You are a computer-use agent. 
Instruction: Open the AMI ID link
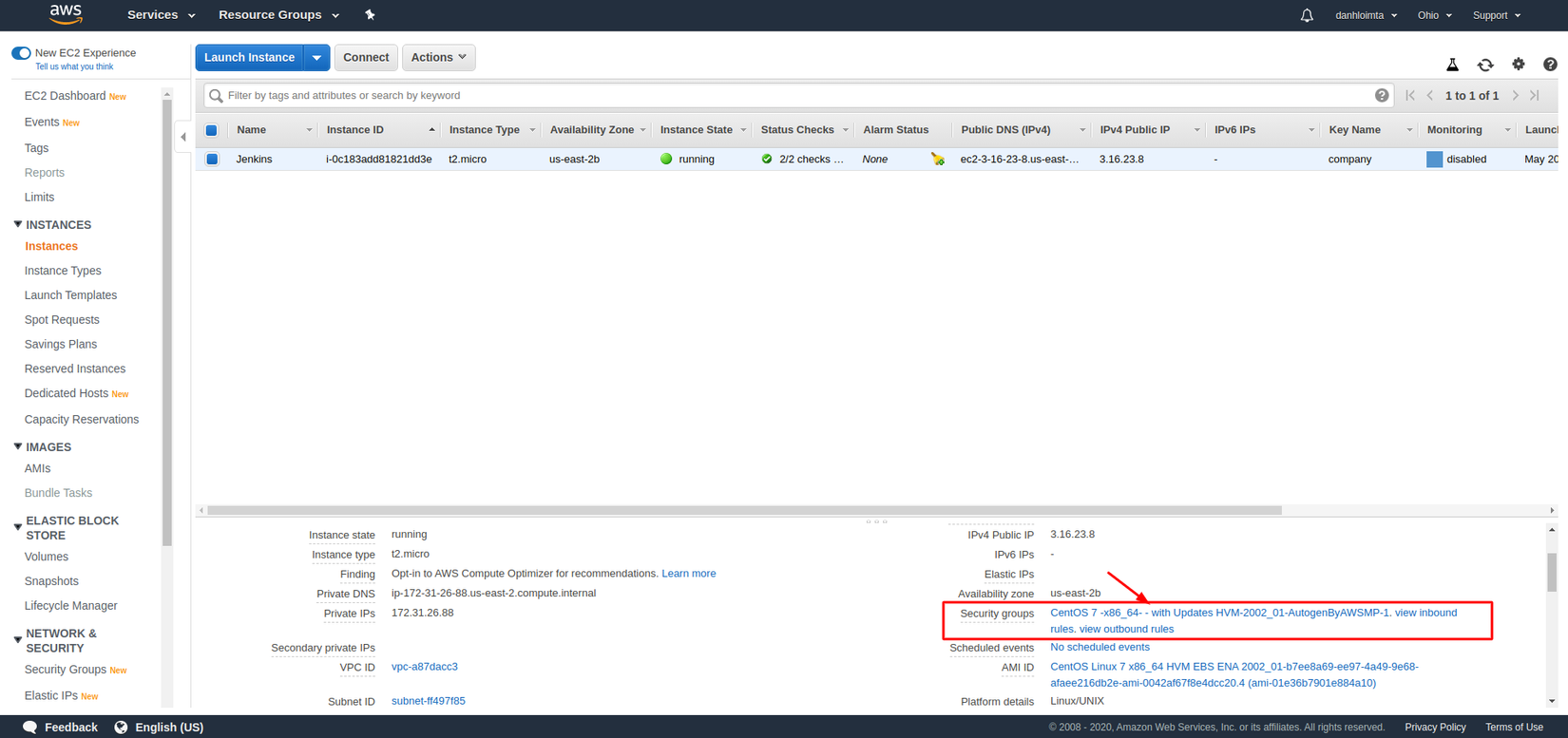pyautogui.click(x=1234, y=674)
